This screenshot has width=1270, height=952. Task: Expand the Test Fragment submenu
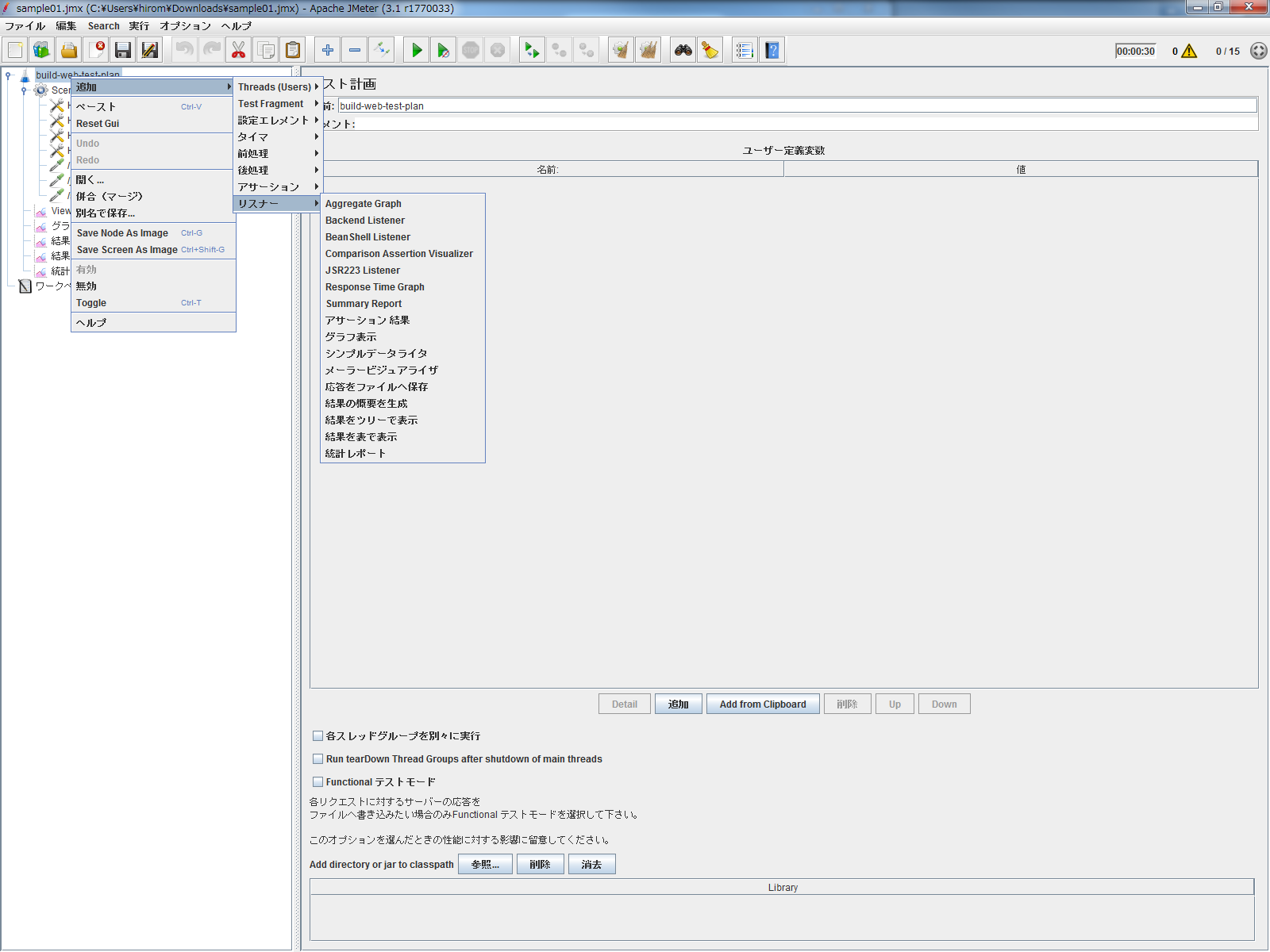click(x=278, y=104)
